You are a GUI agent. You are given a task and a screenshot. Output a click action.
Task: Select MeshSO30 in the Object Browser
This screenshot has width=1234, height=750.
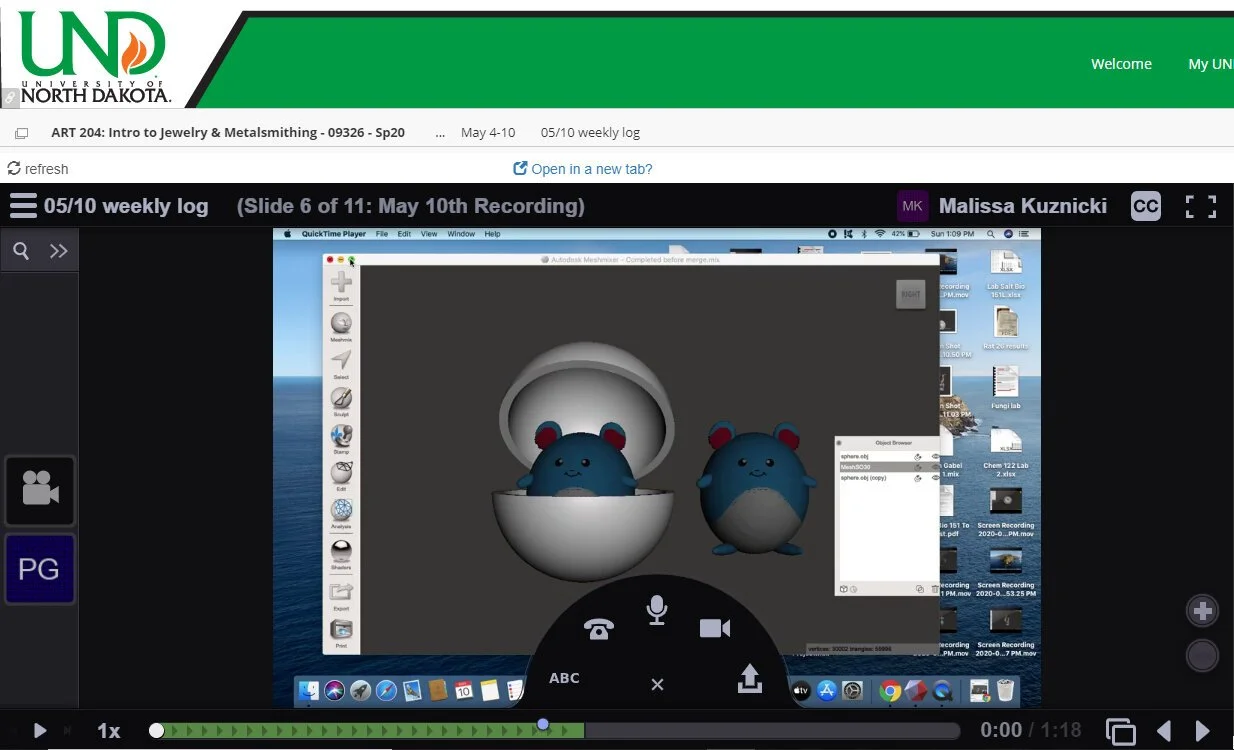(x=889, y=467)
